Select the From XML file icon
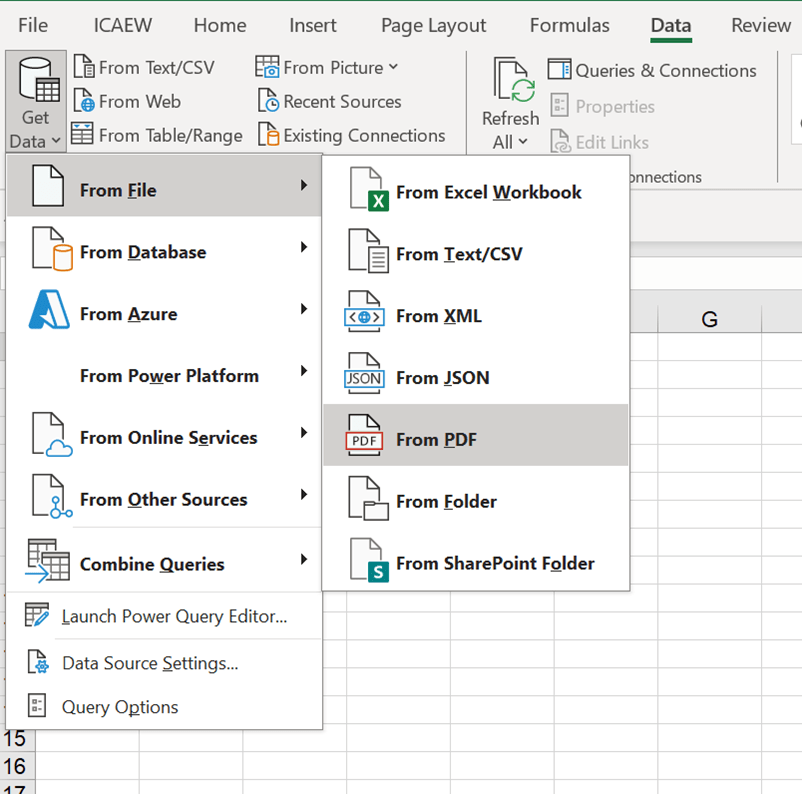The width and height of the screenshot is (802, 794). click(x=364, y=316)
